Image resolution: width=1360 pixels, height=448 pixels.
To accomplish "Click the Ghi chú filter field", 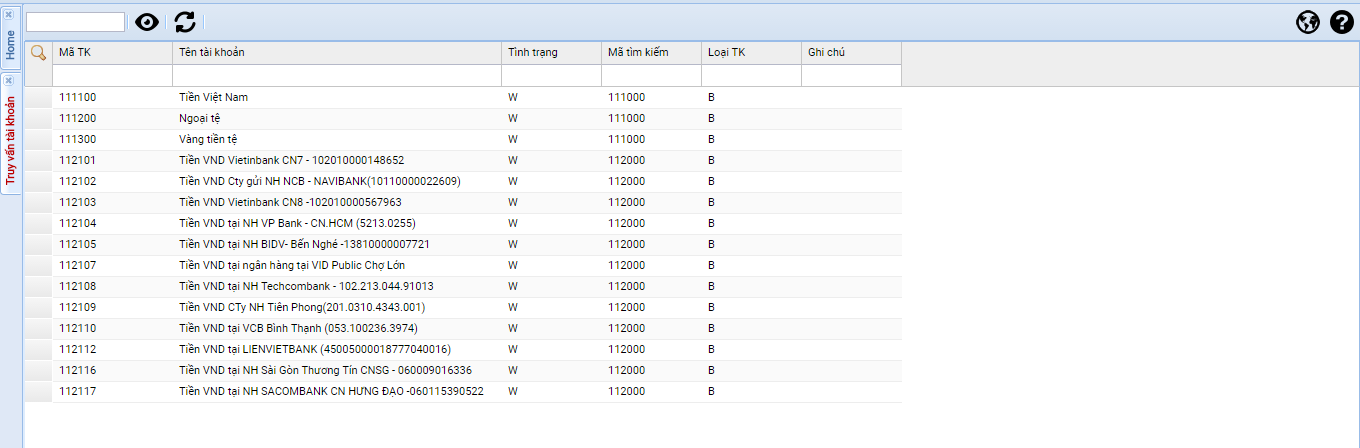I will click(851, 75).
